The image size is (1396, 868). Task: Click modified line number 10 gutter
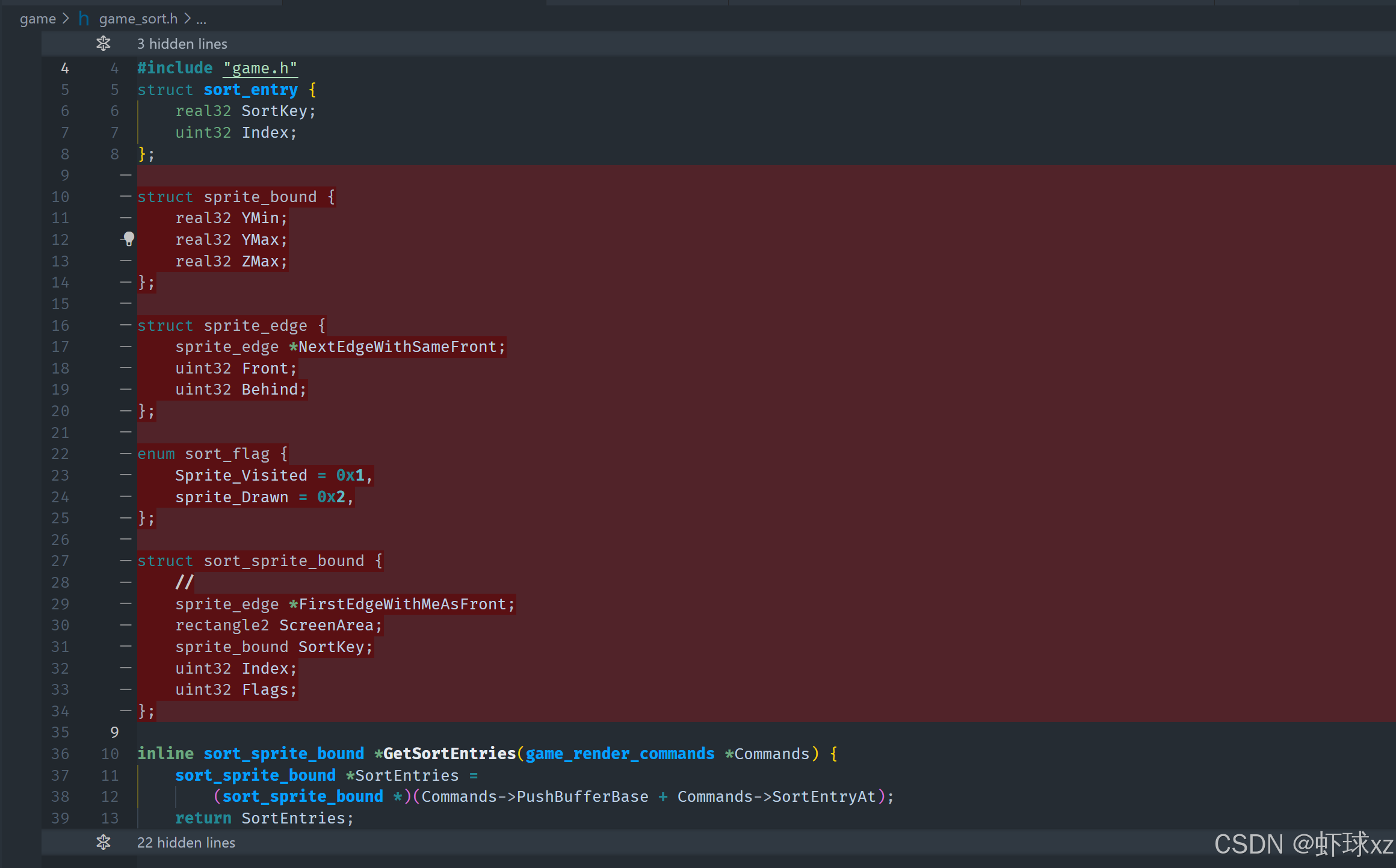110,754
